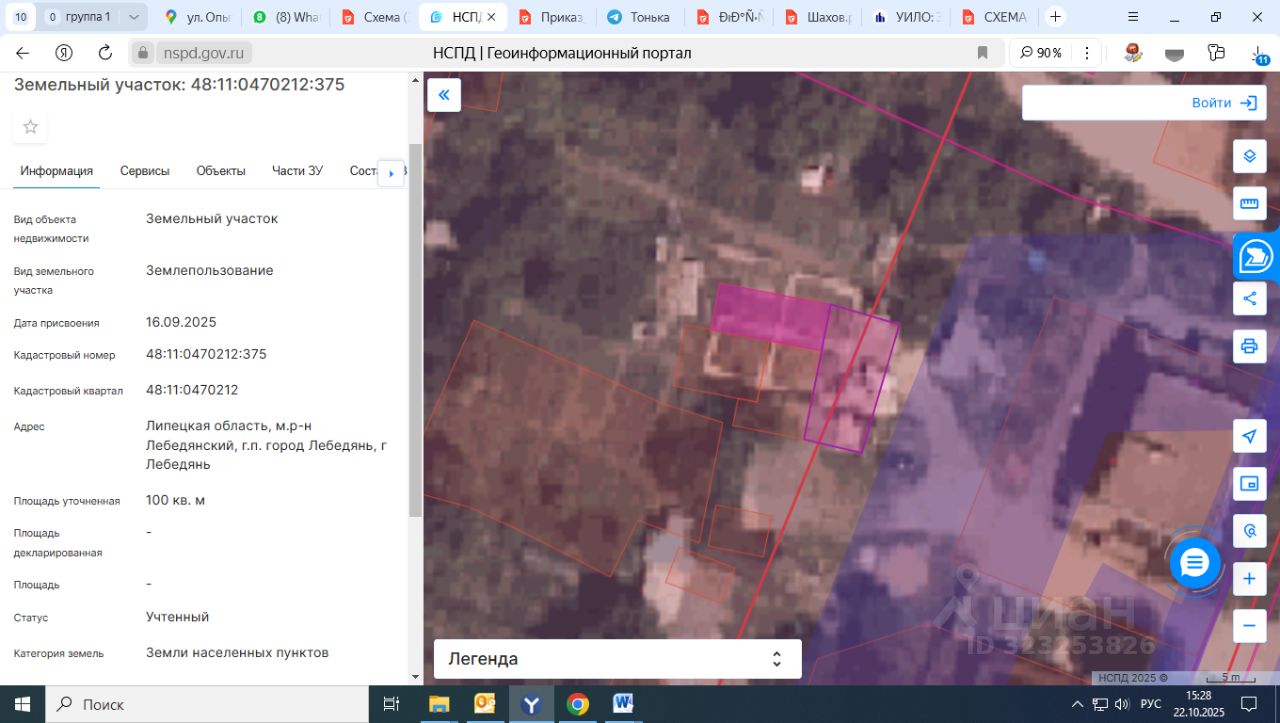Open Google Chrome from the taskbar
Viewport: 1280px width, 723px height.
[578, 704]
